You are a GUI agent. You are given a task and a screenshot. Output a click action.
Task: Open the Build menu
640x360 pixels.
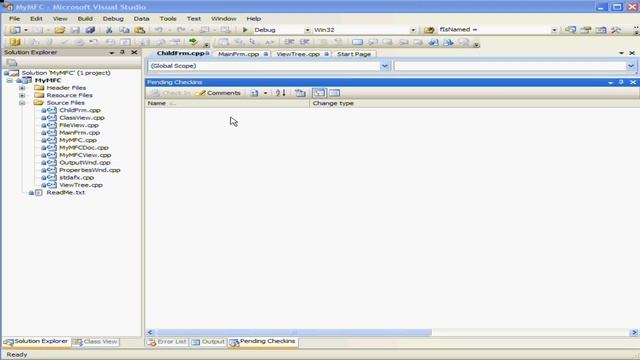pyautogui.click(x=85, y=19)
